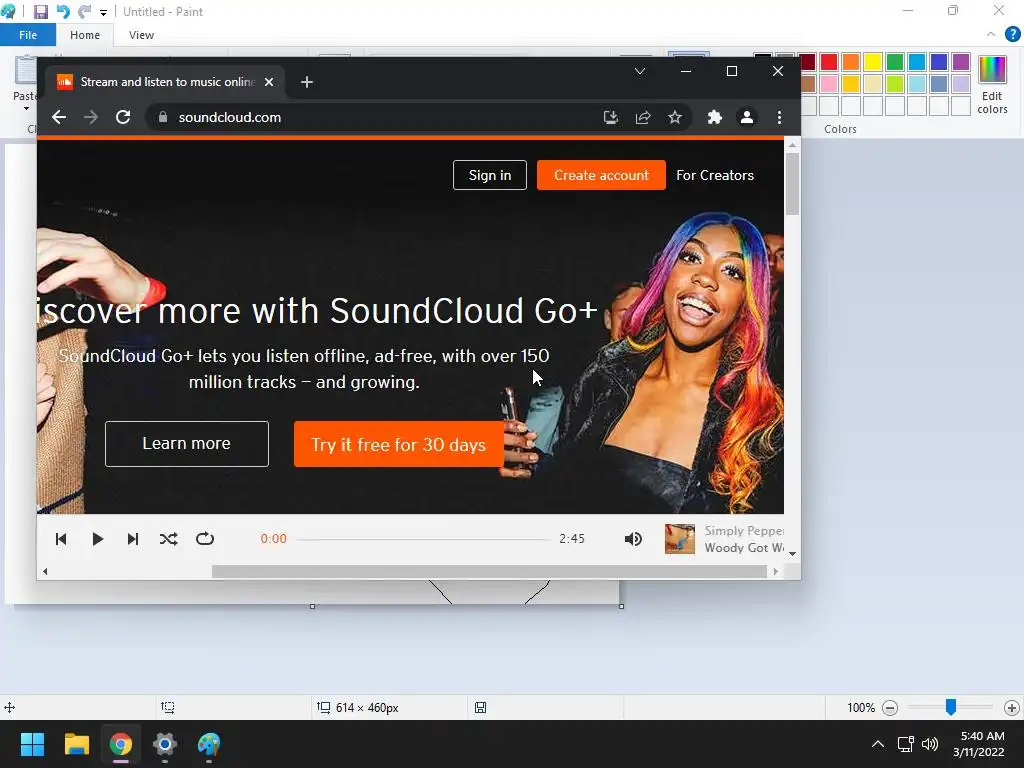Viewport: 1024px width, 768px height.
Task: Open Chrome extensions puzzle icon
Action: click(715, 118)
